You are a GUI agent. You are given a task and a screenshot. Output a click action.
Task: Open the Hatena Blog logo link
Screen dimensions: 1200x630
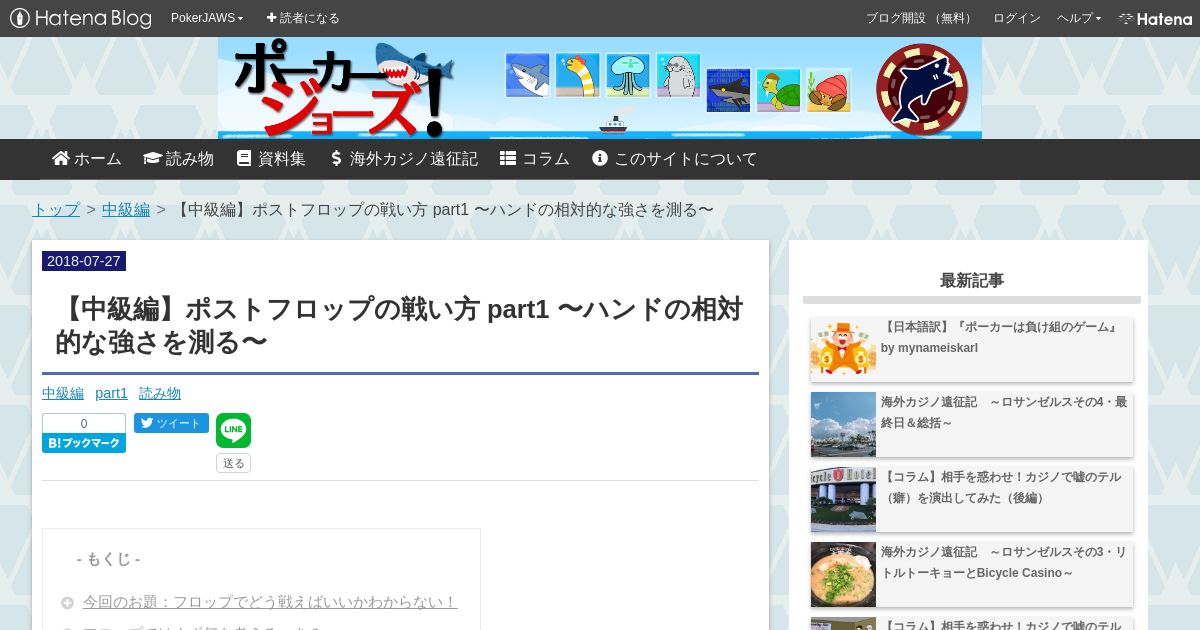click(81, 18)
